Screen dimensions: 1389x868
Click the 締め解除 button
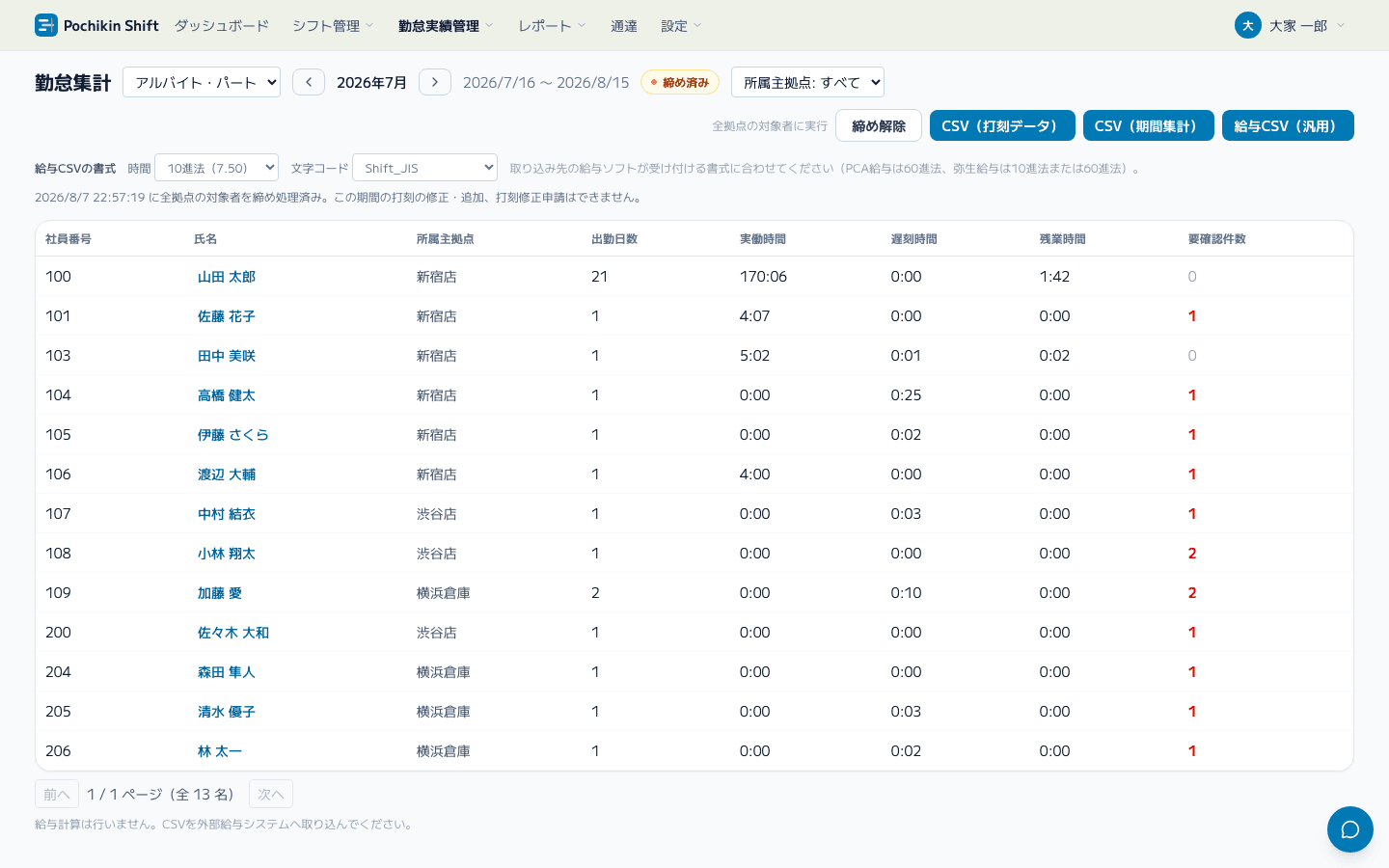pyautogui.click(x=879, y=125)
